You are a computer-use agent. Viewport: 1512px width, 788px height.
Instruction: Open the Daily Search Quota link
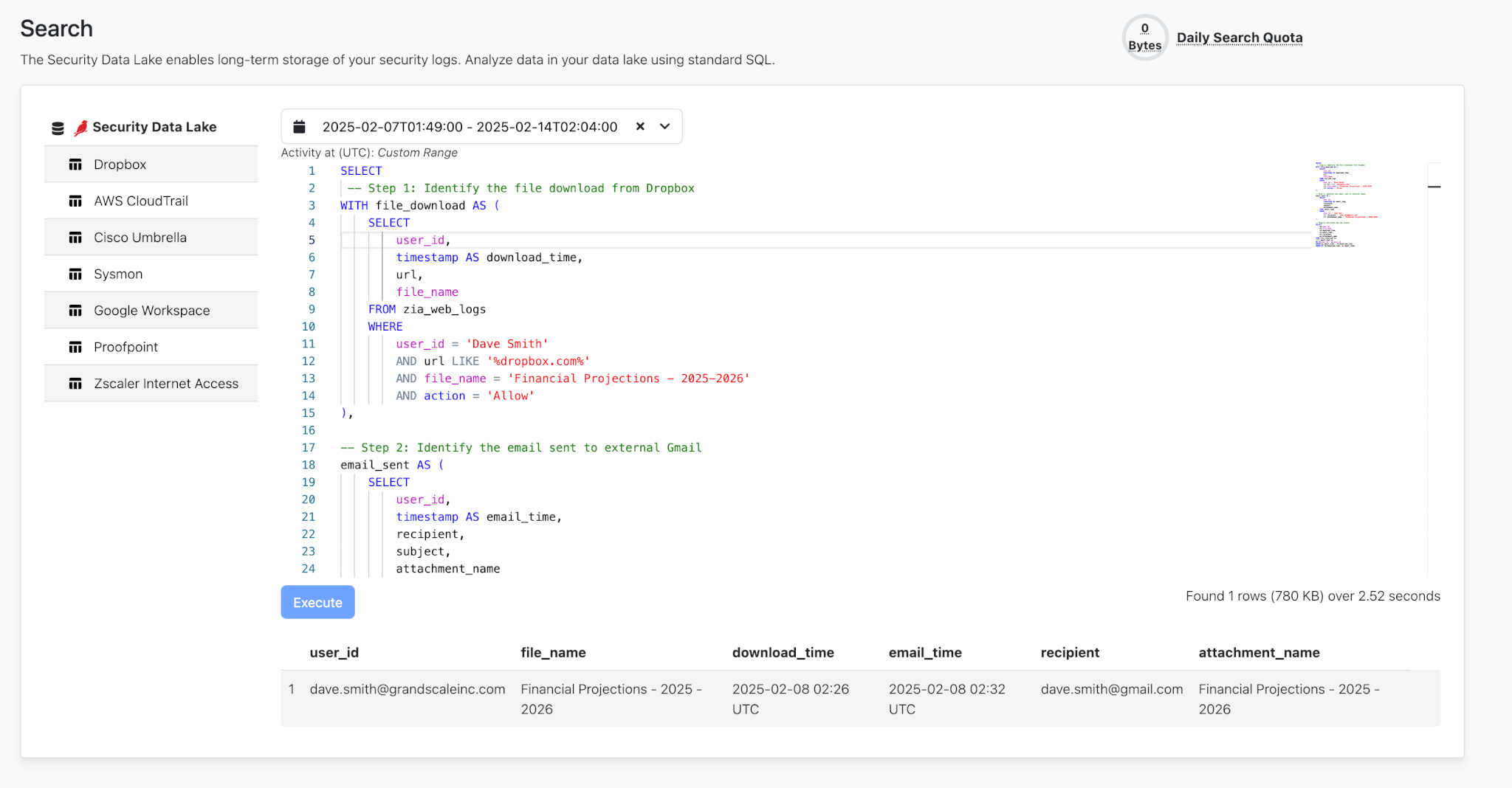(x=1240, y=38)
